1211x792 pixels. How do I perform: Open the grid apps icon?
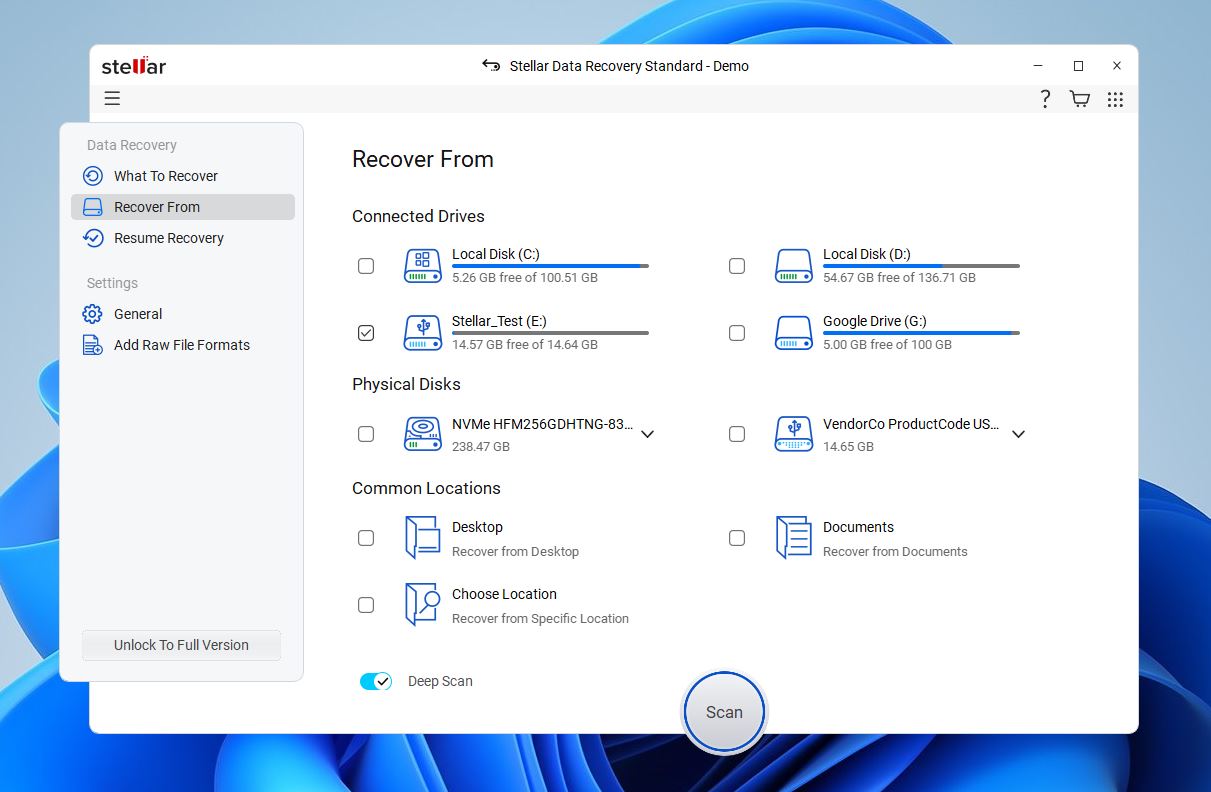1115,99
